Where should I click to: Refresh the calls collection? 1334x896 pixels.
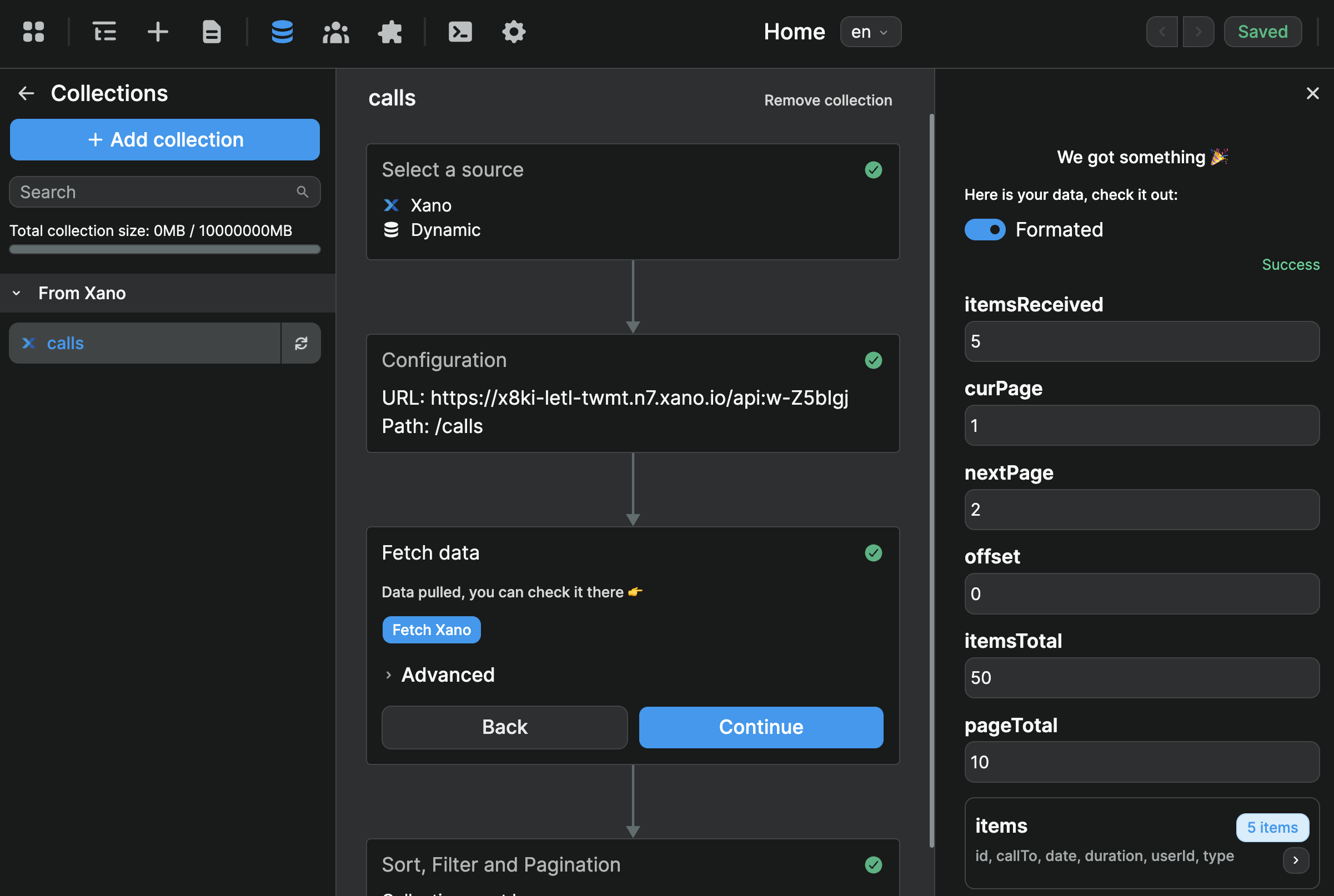[x=301, y=343]
